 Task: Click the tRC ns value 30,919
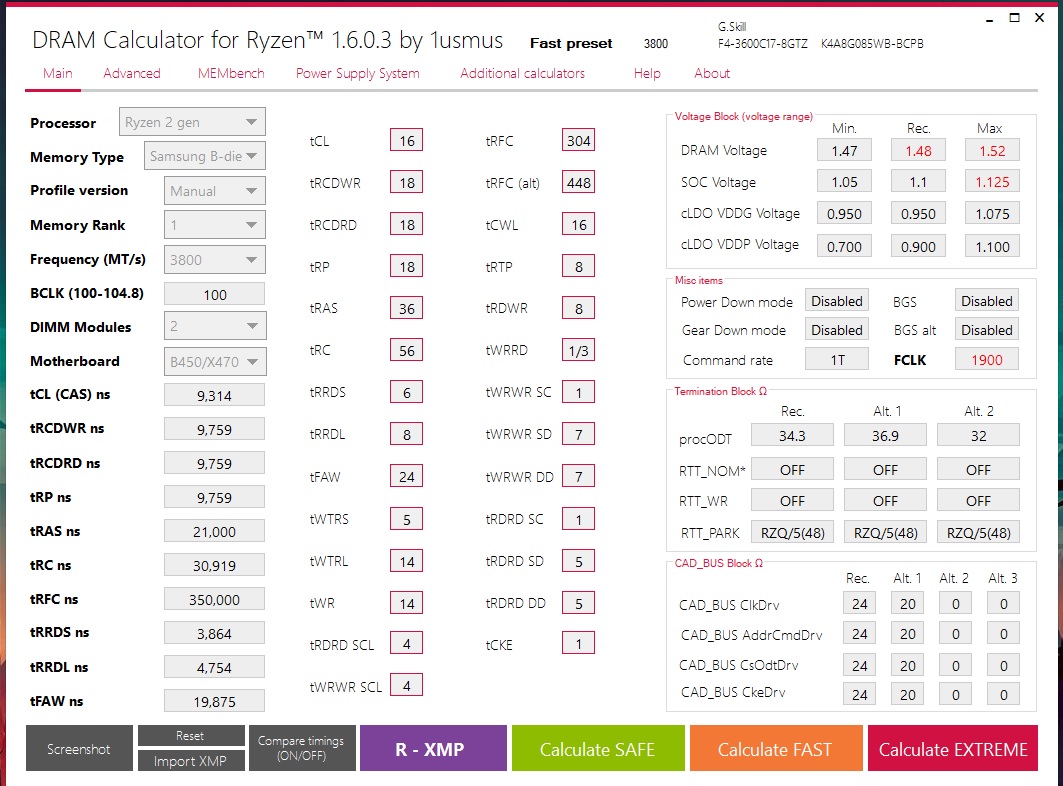(x=214, y=566)
